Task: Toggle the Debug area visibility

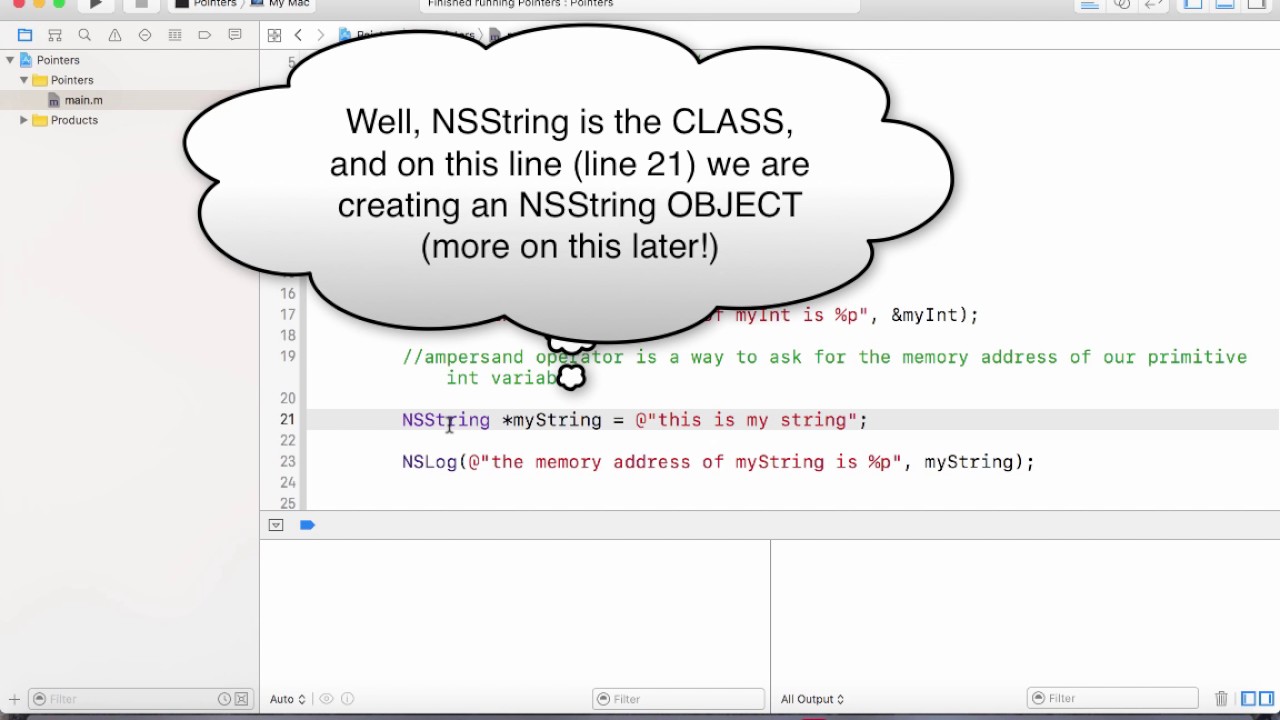Action: click(1225, 4)
